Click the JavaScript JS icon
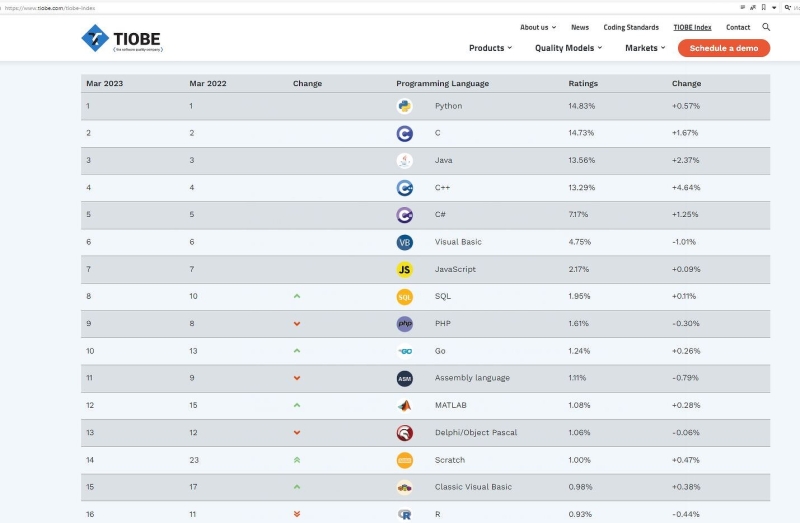The height and width of the screenshot is (523, 800). click(404, 270)
